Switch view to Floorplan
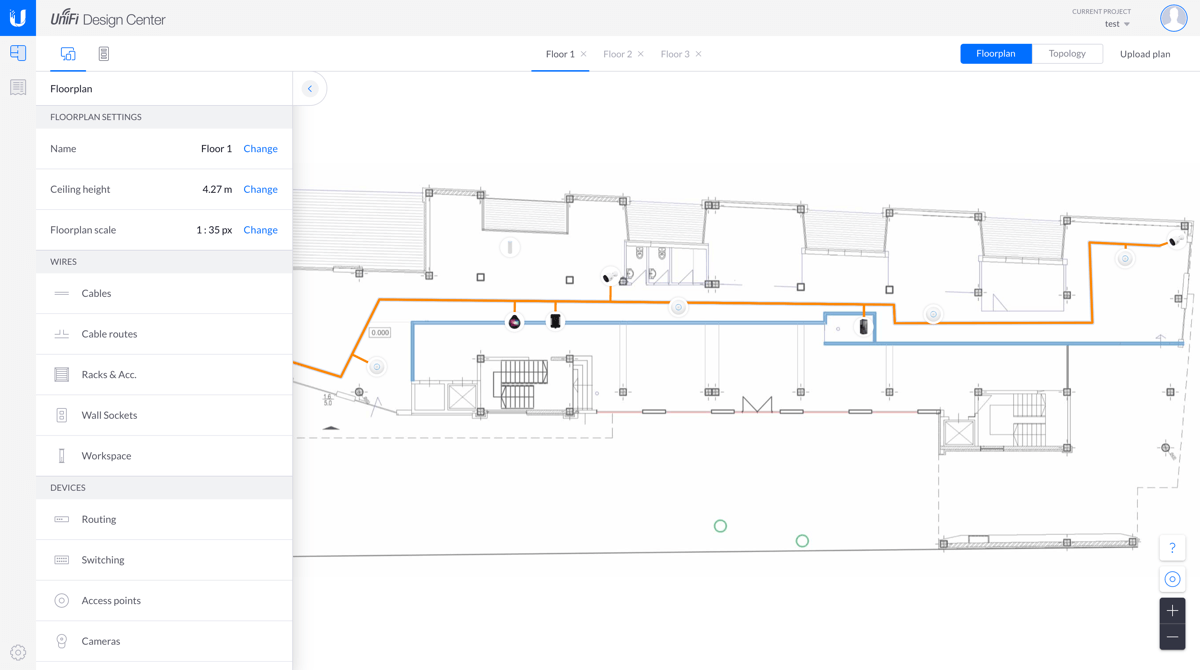This screenshot has height=670, width=1200. tap(995, 54)
